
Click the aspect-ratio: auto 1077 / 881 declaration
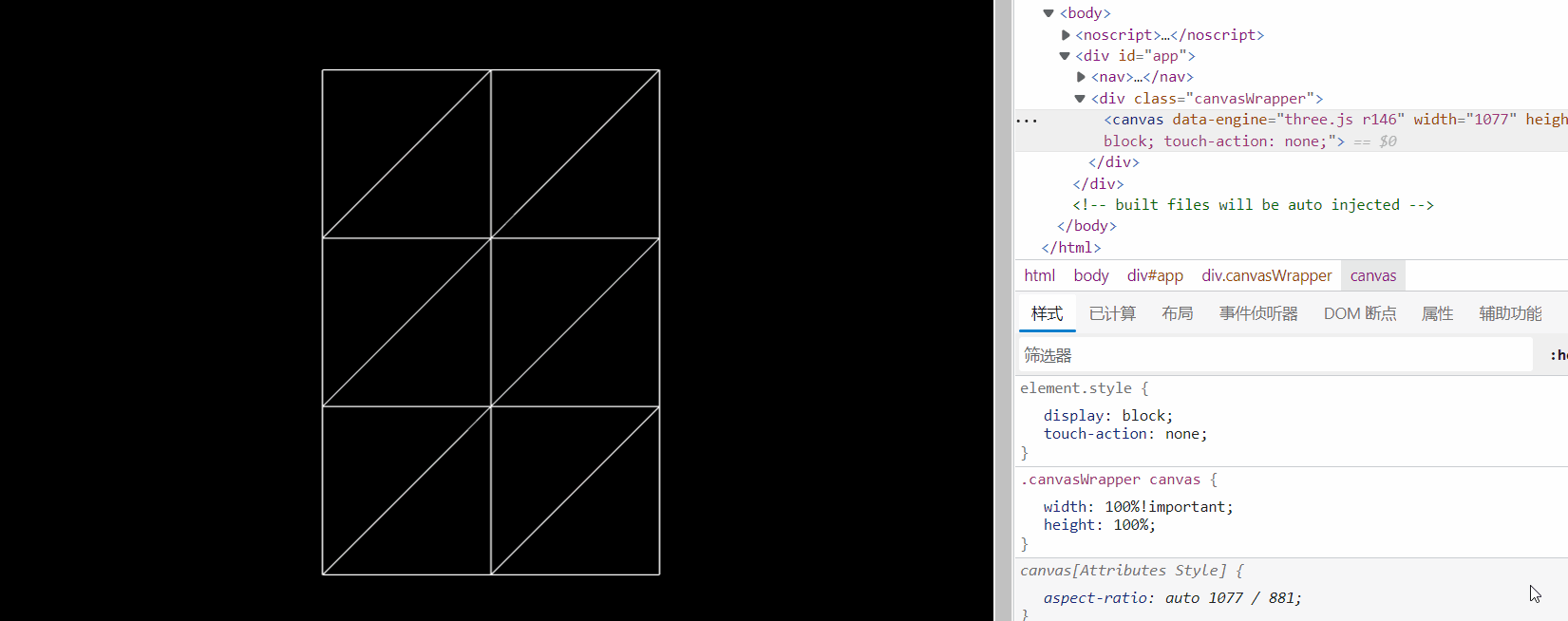pyautogui.click(x=1172, y=598)
